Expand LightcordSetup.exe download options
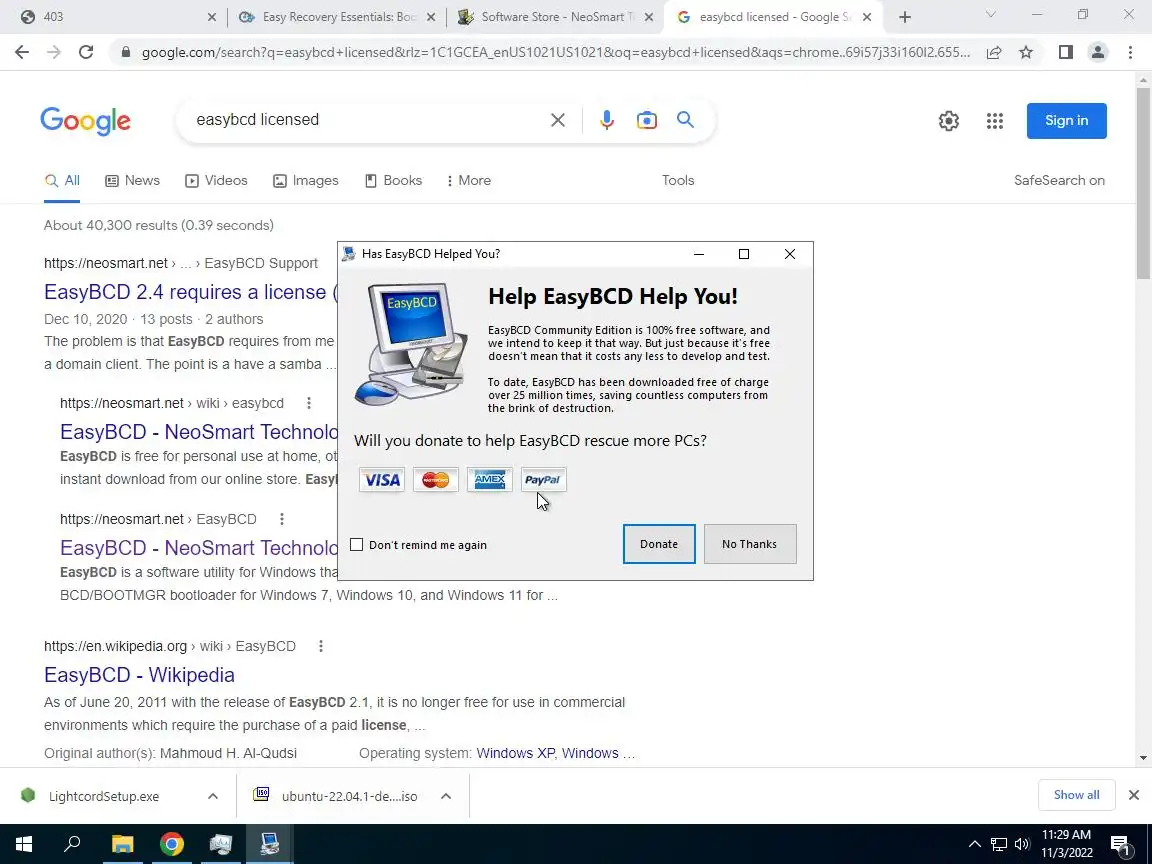This screenshot has height=864, width=1152. tap(212, 796)
